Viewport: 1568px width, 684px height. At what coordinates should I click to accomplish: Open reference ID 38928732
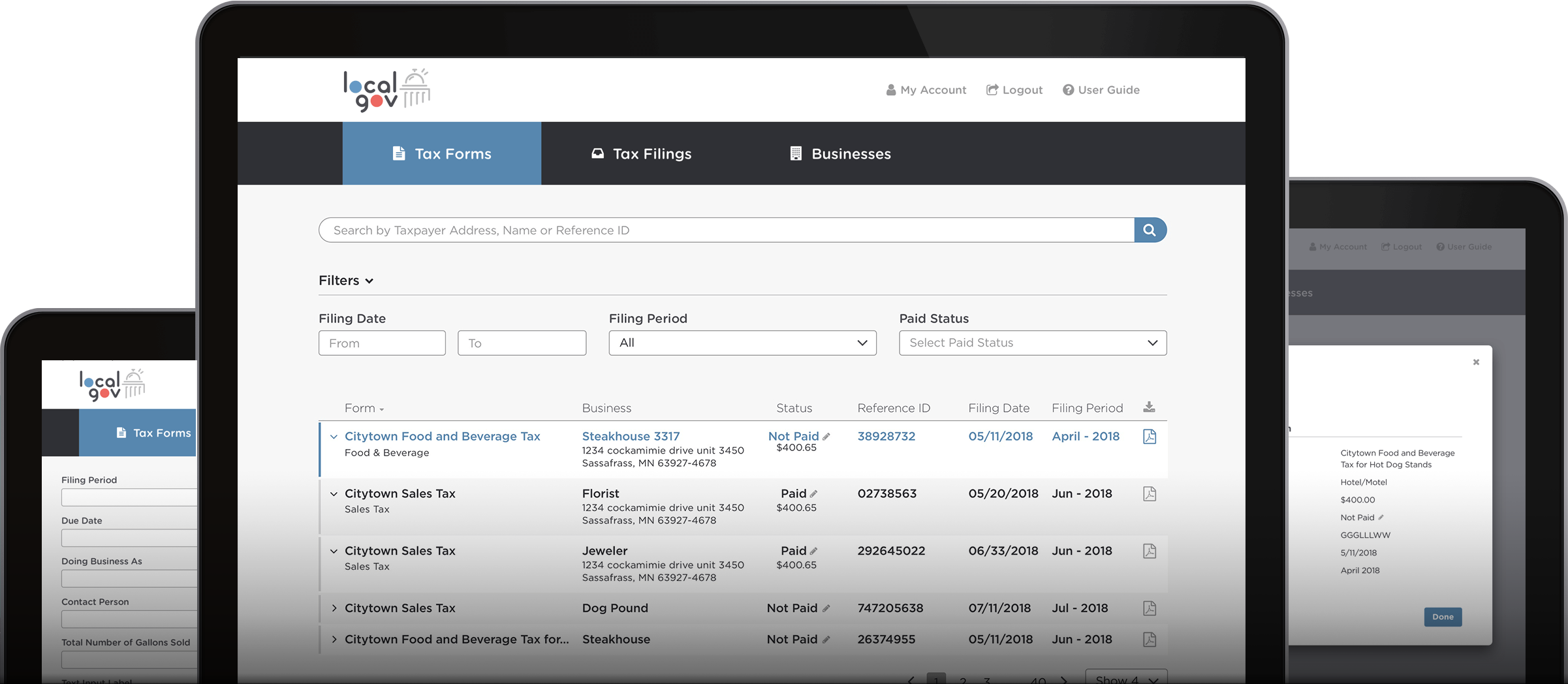[x=886, y=436]
